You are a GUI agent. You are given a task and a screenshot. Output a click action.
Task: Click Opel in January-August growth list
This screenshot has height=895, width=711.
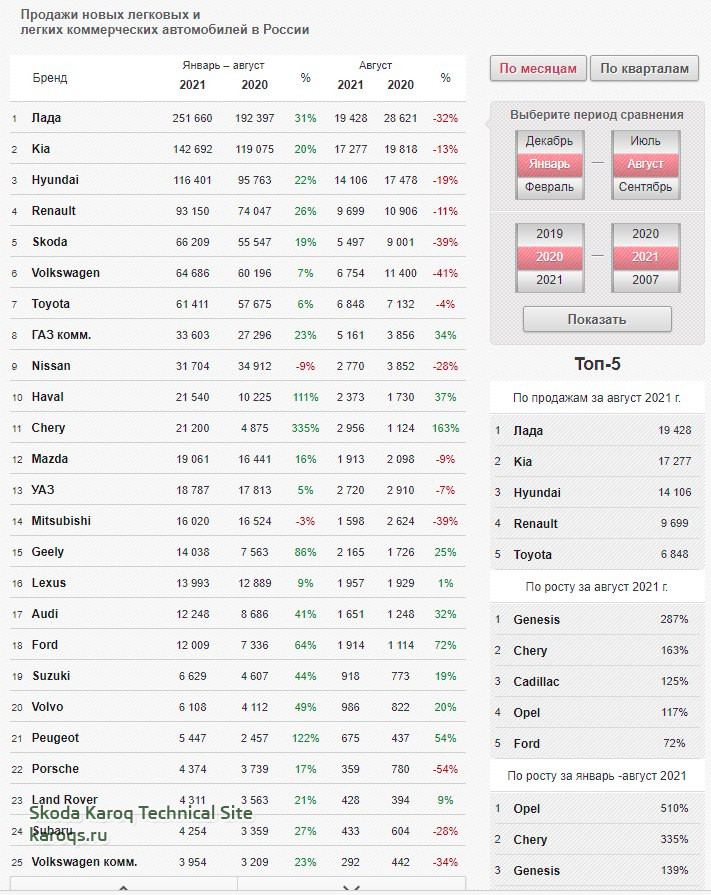coord(596,808)
